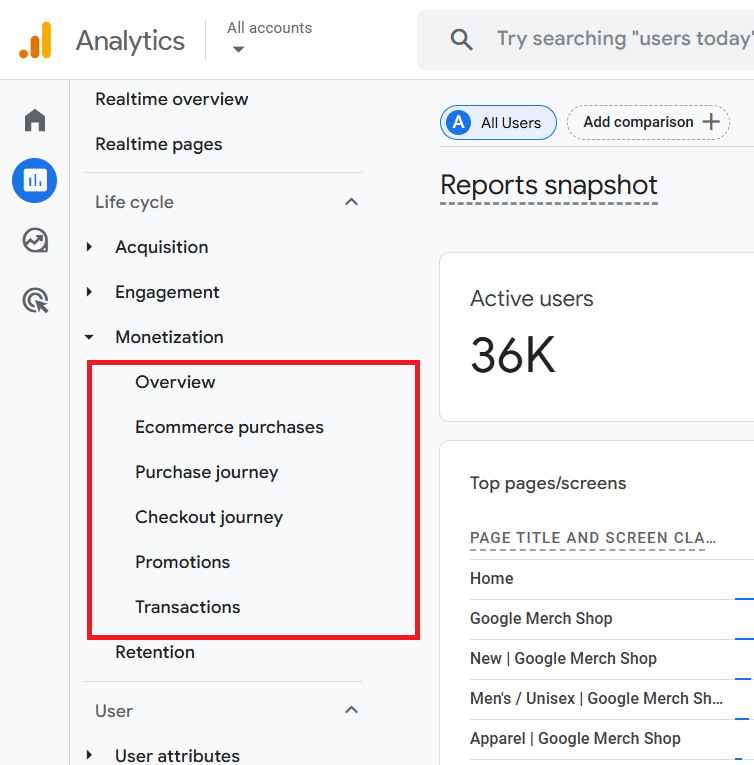Screen dimensions: 754x765
Task: Open the Home icon in sidebar
Action: 35,121
